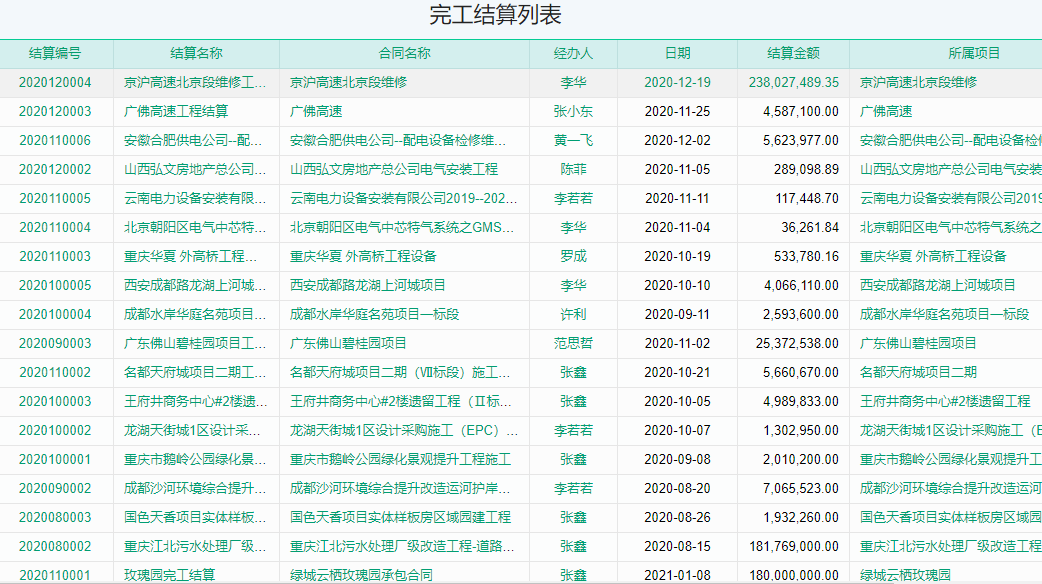This screenshot has height=584, width=1042.
Task: Click date 2020-12-02
Action: click(677, 141)
